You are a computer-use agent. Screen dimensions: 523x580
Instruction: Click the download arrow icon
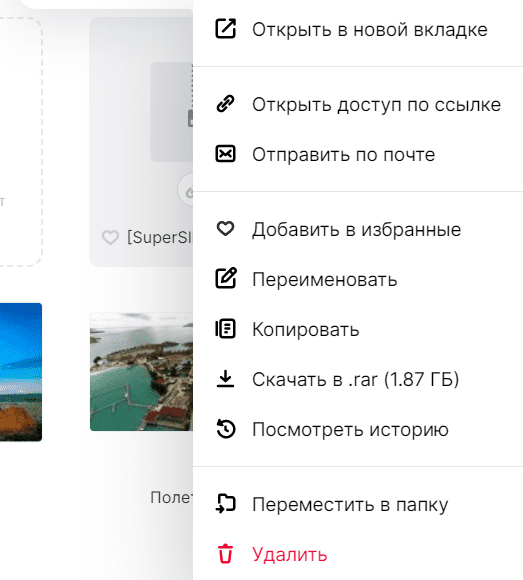coord(225,379)
